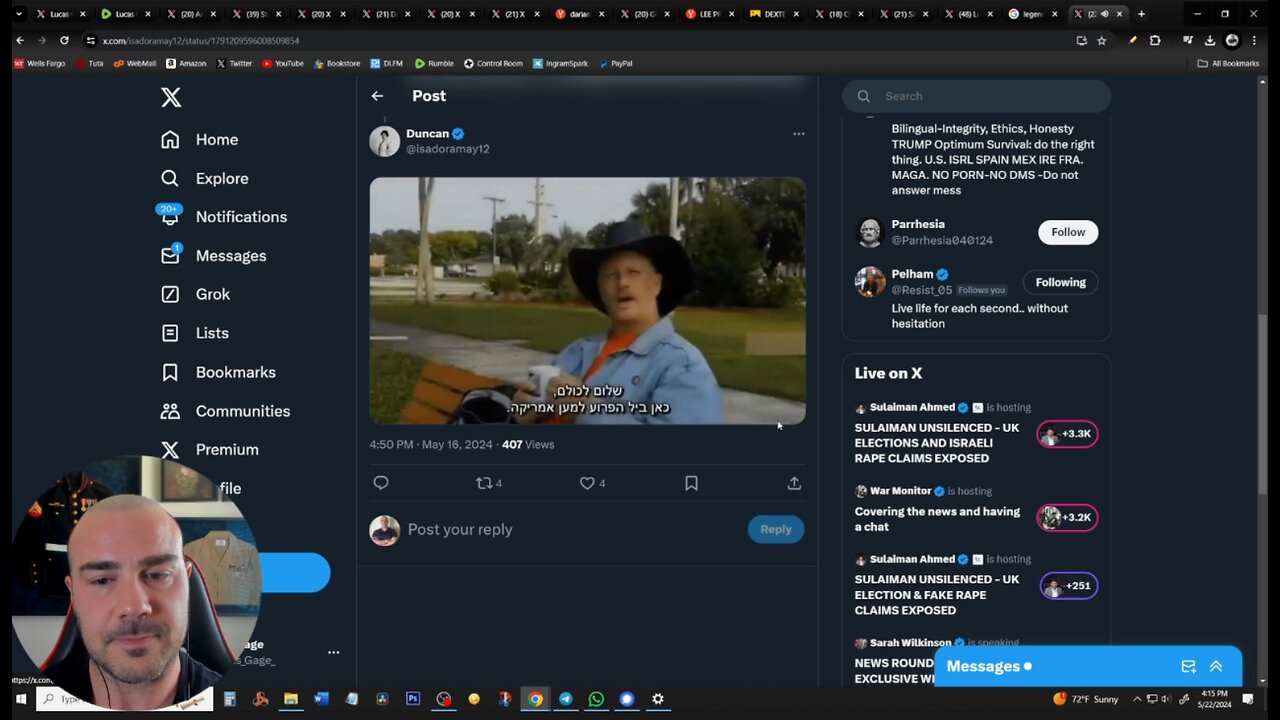This screenshot has width=1280, height=720.
Task: Open Wells Fargo bookmark
Action: tap(40, 63)
